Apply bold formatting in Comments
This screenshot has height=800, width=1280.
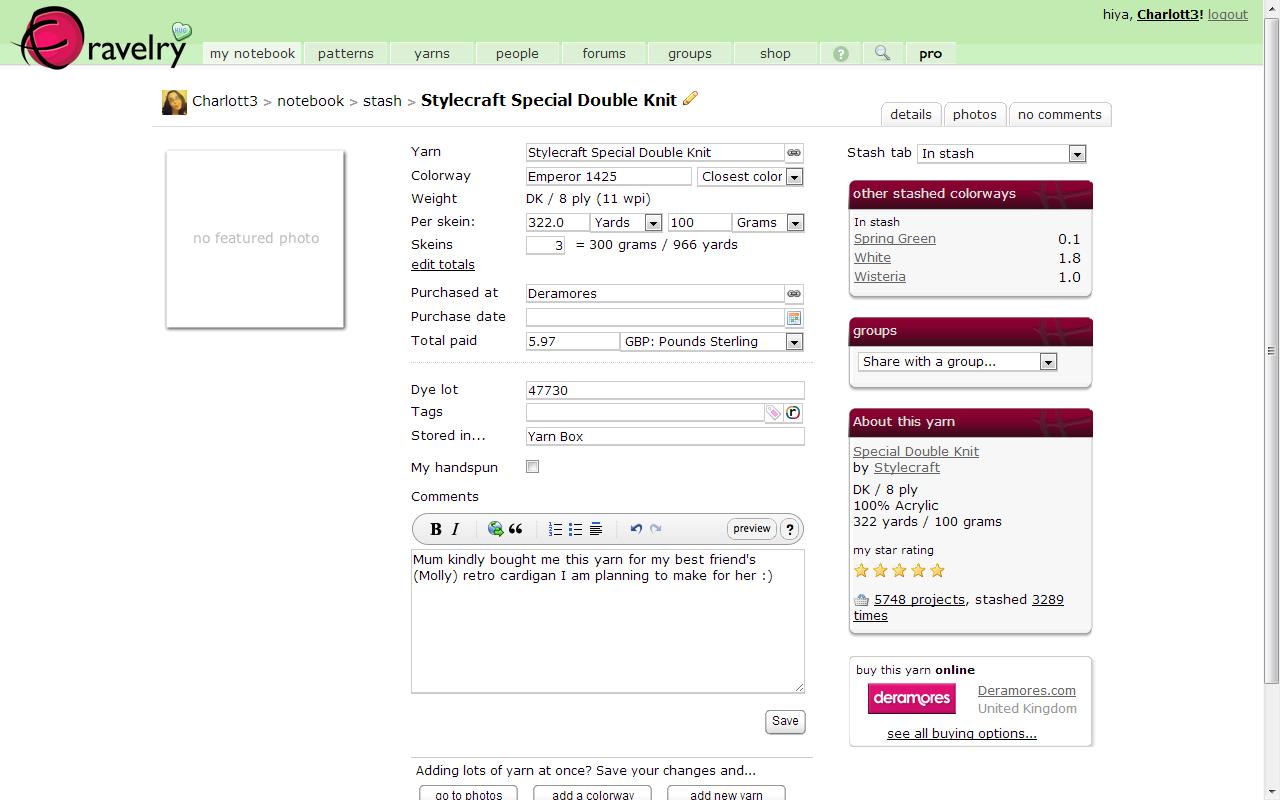click(x=436, y=529)
